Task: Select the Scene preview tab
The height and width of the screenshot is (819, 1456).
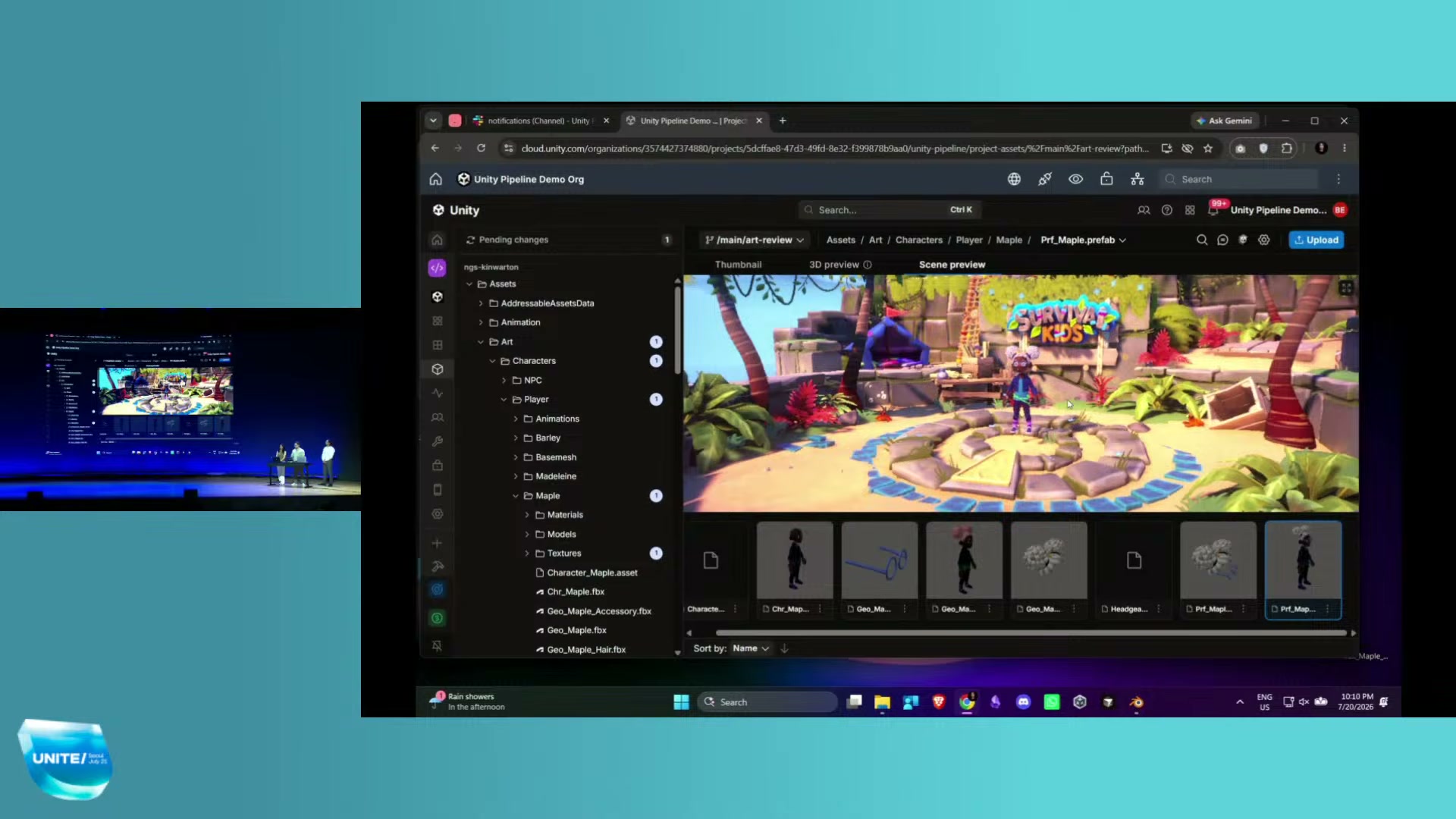Action: (952, 265)
